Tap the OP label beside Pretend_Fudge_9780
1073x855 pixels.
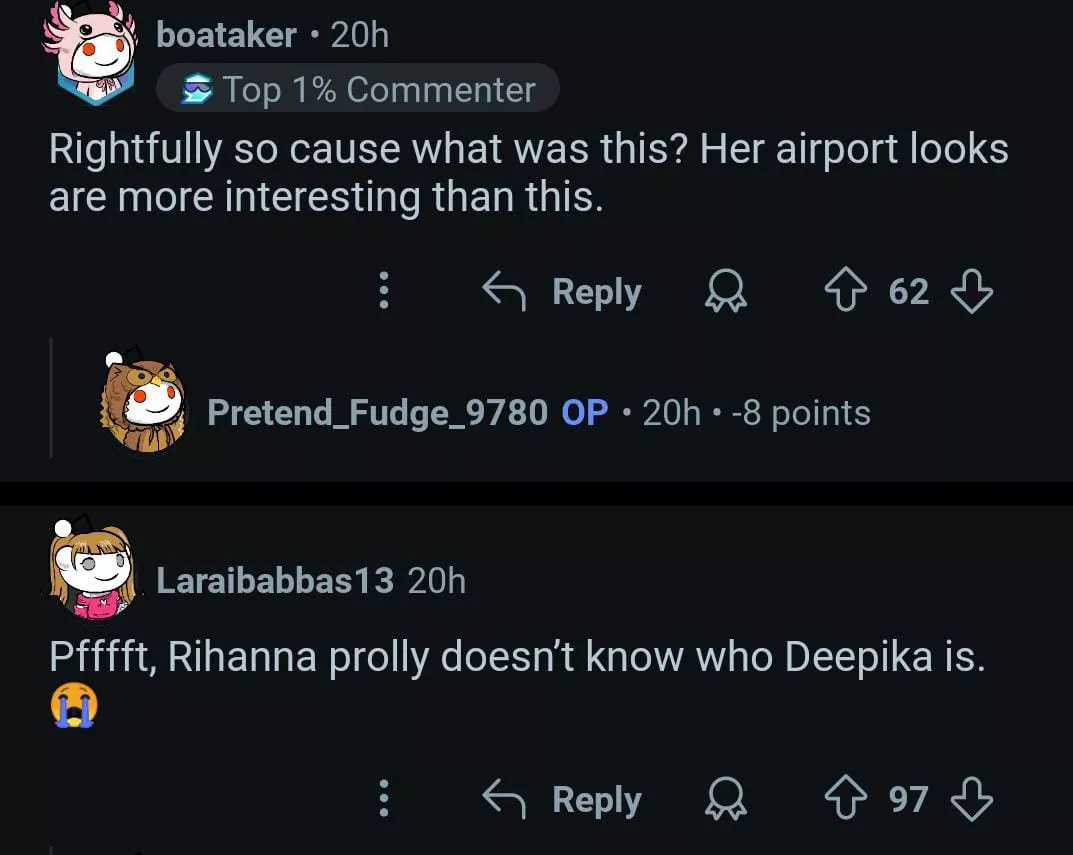(585, 412)
